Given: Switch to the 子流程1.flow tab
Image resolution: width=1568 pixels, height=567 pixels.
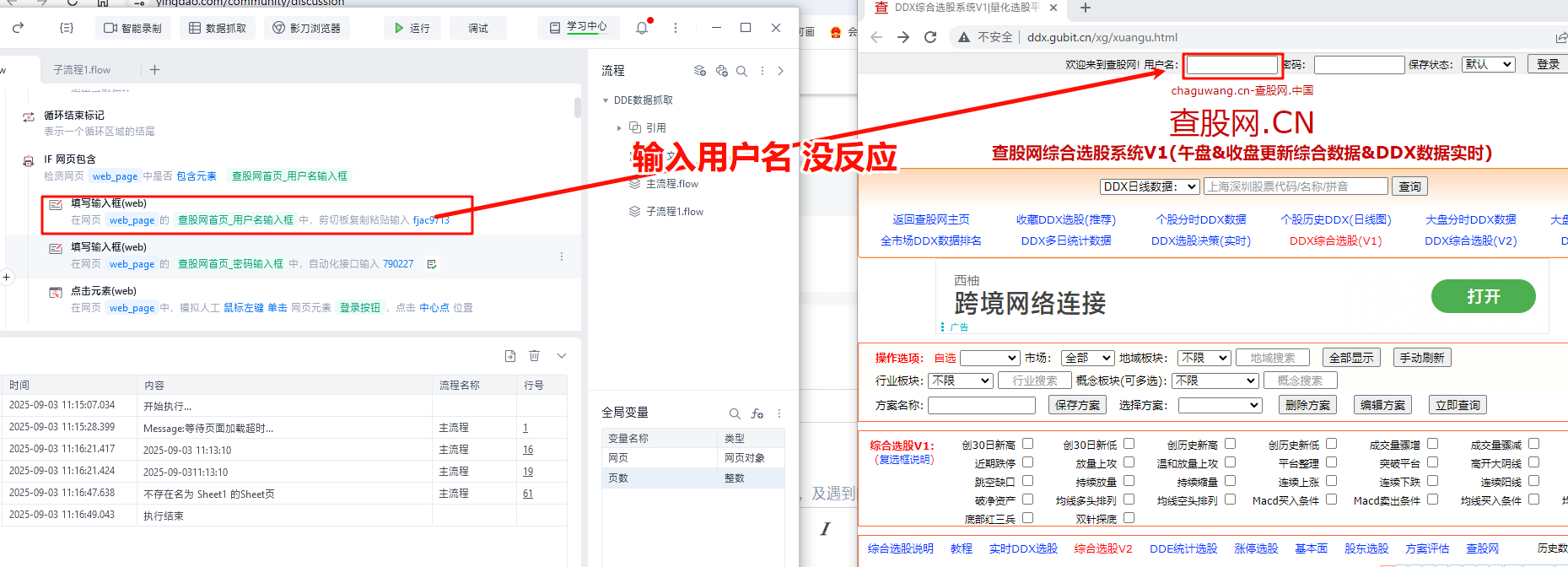Looking at the screenshot, I should pos(82,70).
